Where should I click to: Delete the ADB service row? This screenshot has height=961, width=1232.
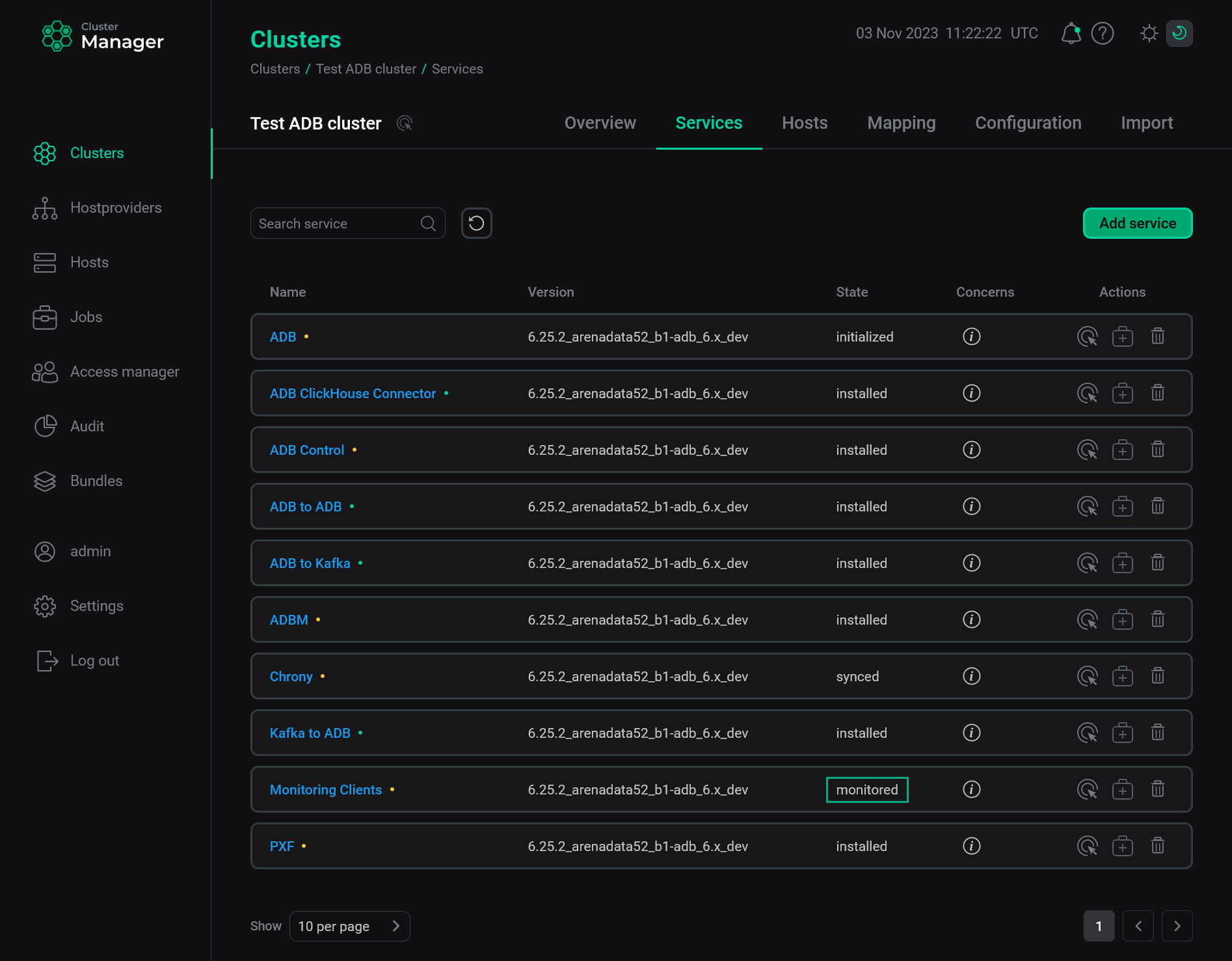coord(1158,336)
